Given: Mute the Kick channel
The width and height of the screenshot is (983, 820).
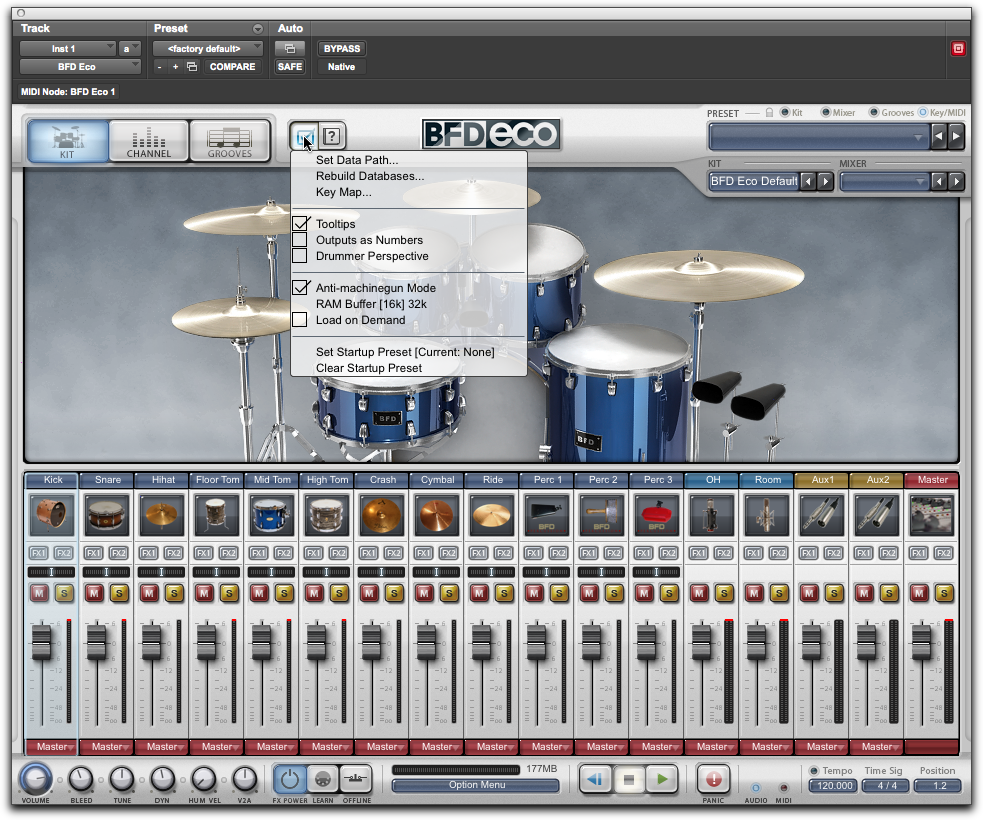Looking at the screenshot, I should coord(39,593).
